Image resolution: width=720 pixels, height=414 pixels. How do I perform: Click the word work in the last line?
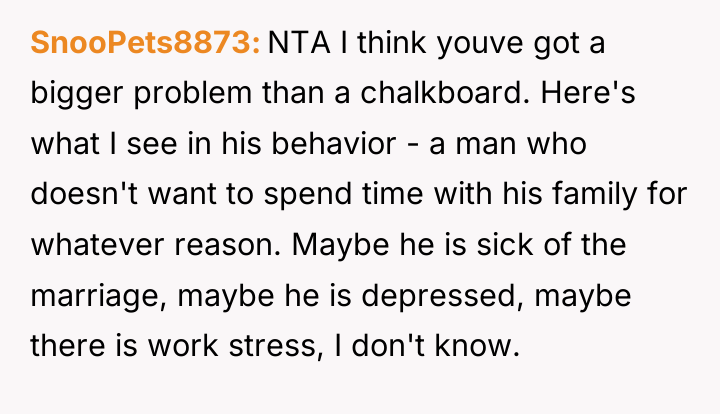[183, 346]
